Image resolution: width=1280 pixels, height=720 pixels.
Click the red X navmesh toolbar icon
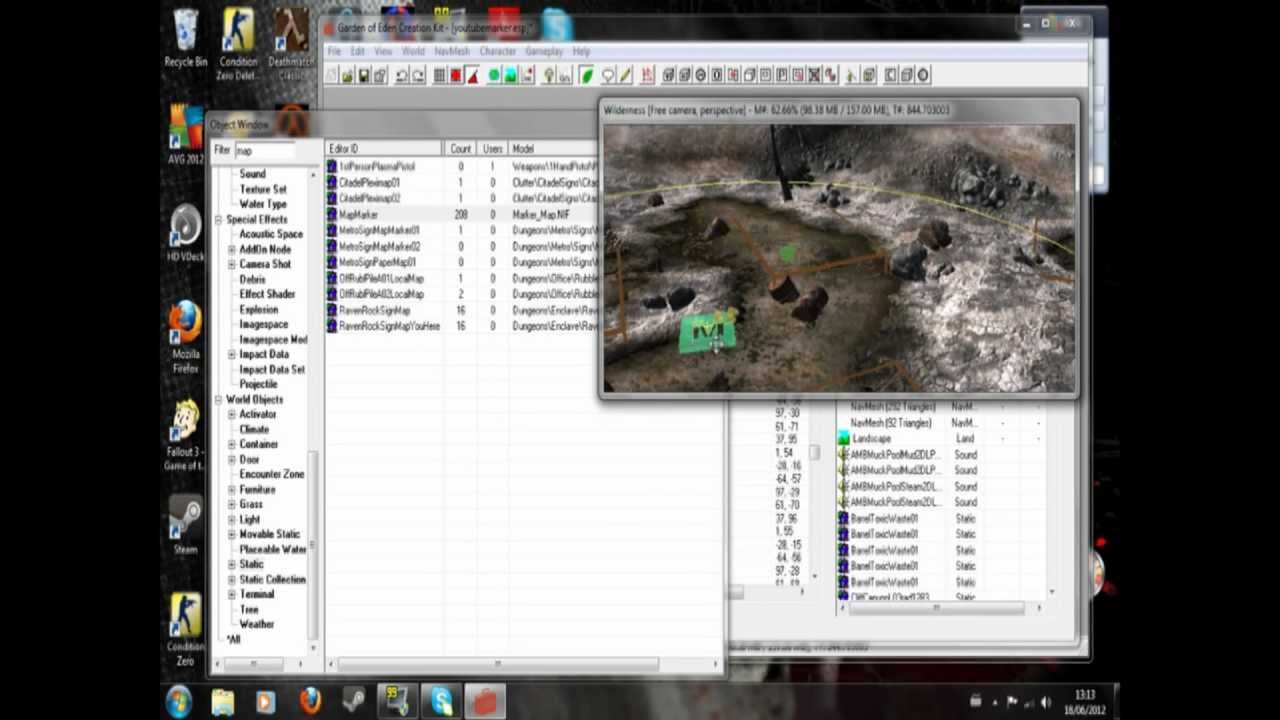click(814, 75)
